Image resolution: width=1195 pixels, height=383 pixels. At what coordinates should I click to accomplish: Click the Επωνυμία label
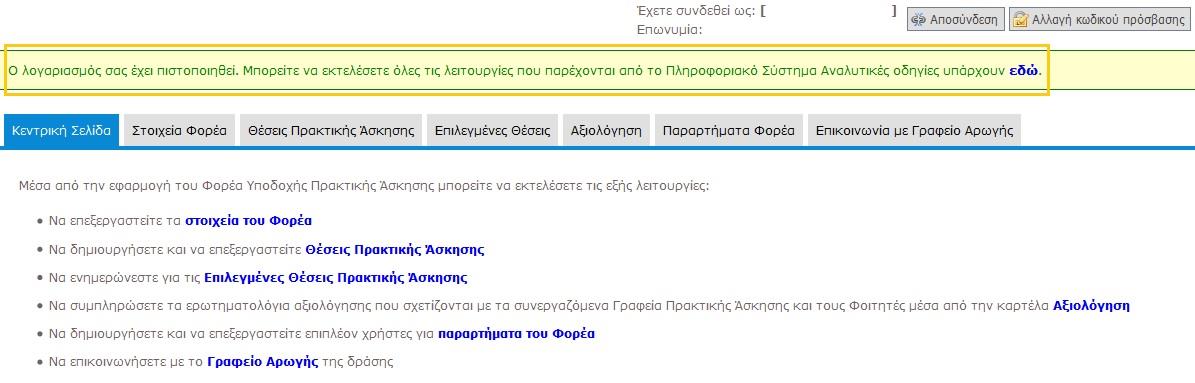(x=669, y=30)
